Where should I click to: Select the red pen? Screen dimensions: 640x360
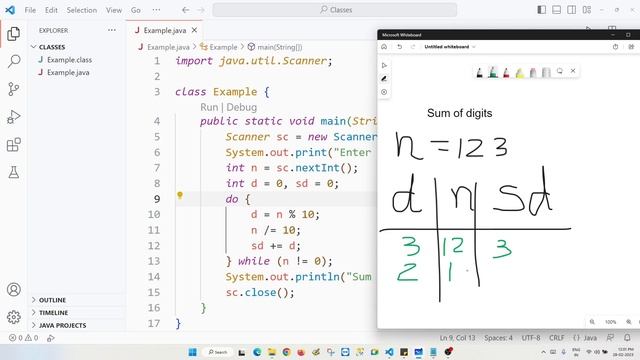[507, 73]
